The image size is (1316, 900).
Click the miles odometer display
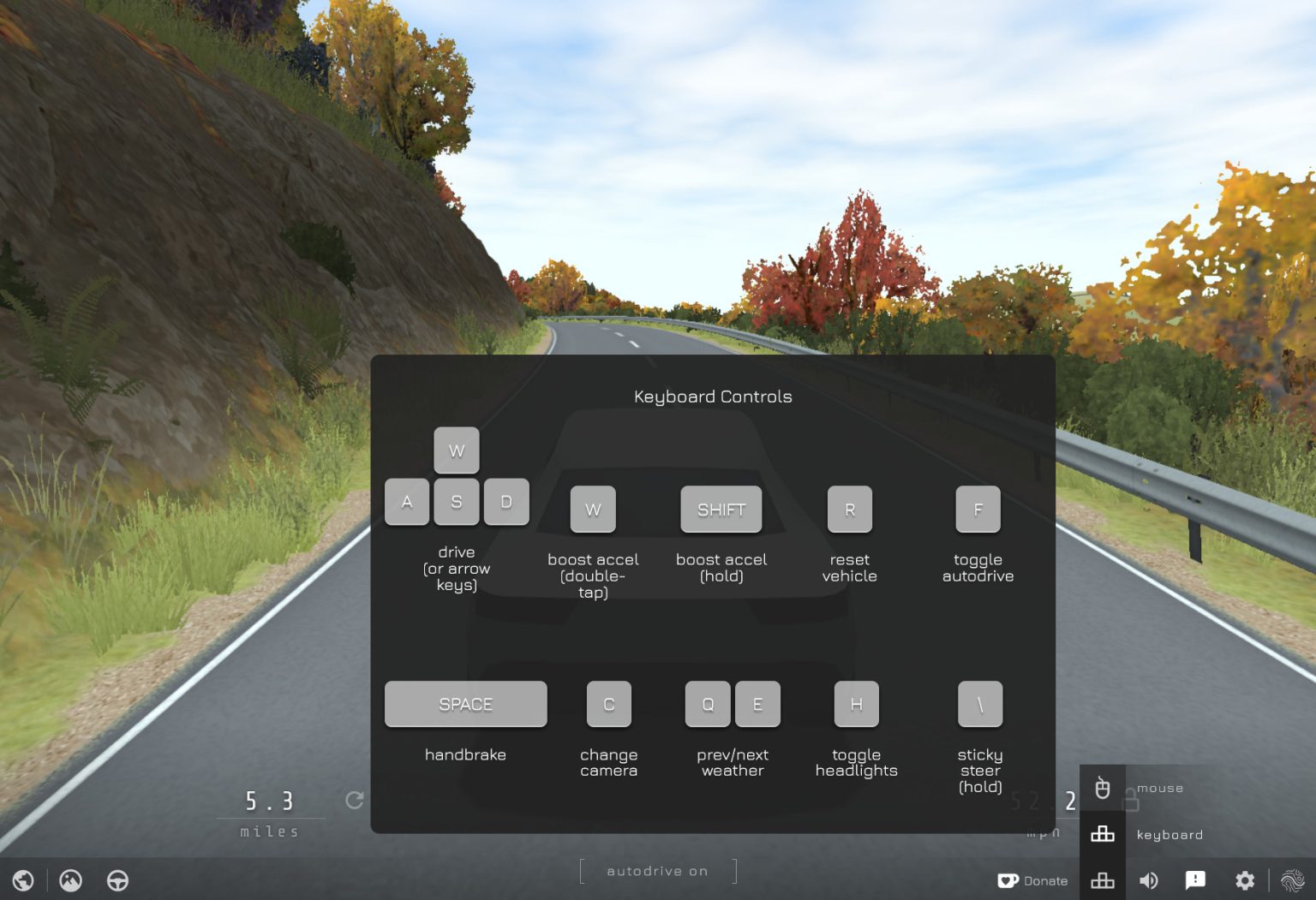click(269, 811)
